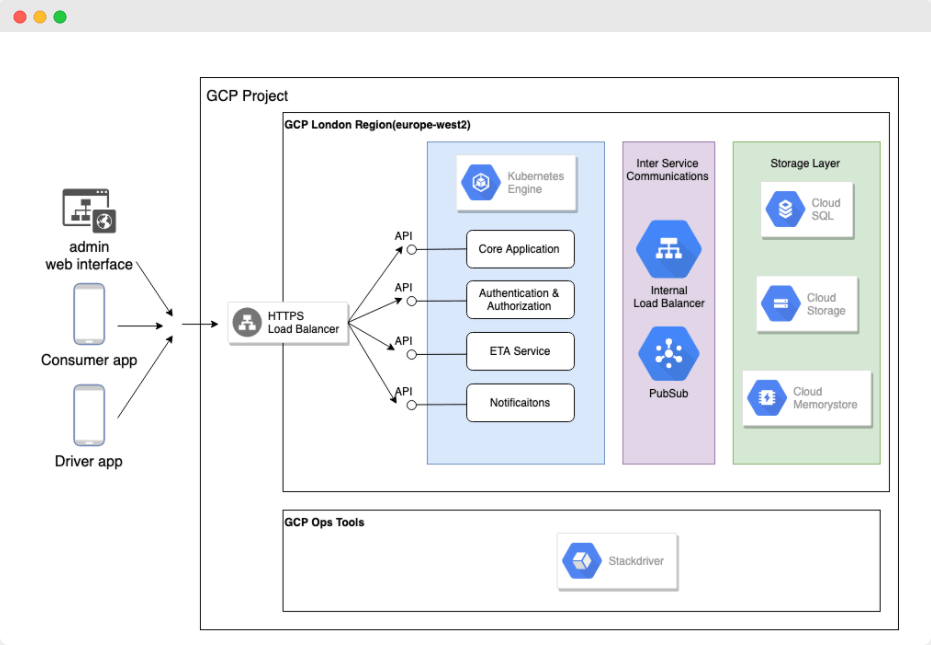Select the Internal Load Balancer icon
Screen dimensions: 931x645
coord(669,249)
